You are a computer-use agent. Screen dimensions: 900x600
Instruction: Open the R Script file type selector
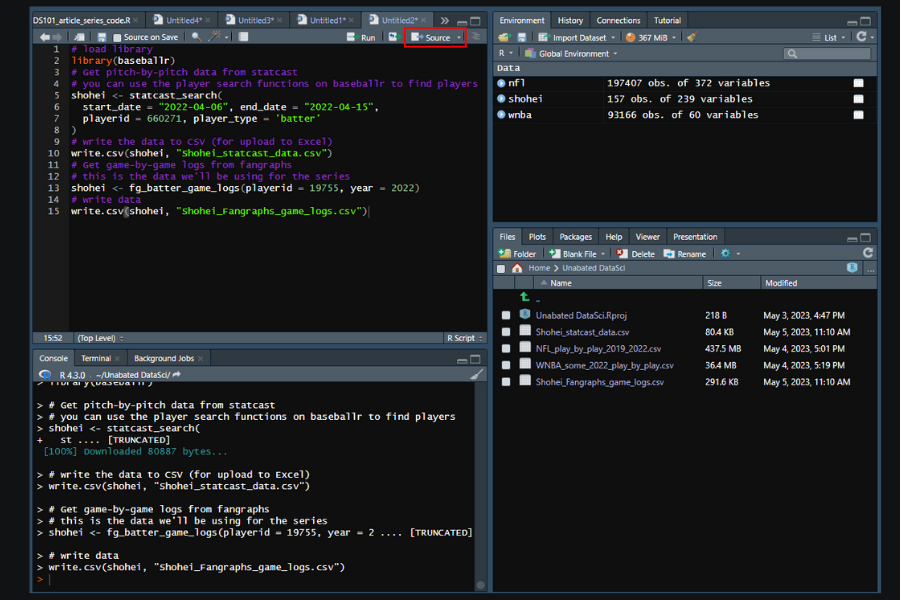pyautogui.click(x=464, y=338)
